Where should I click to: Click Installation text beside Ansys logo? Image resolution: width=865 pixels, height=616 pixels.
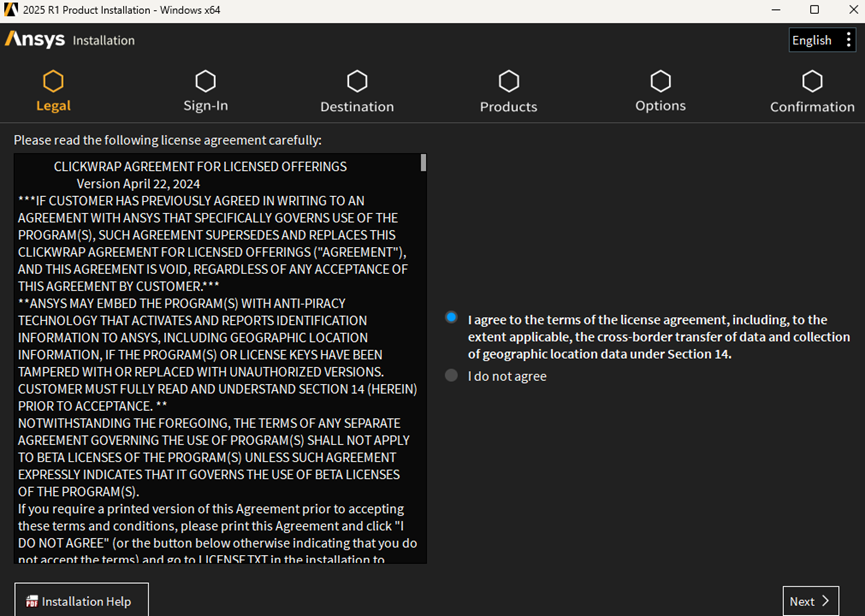[x=104, y=40]
